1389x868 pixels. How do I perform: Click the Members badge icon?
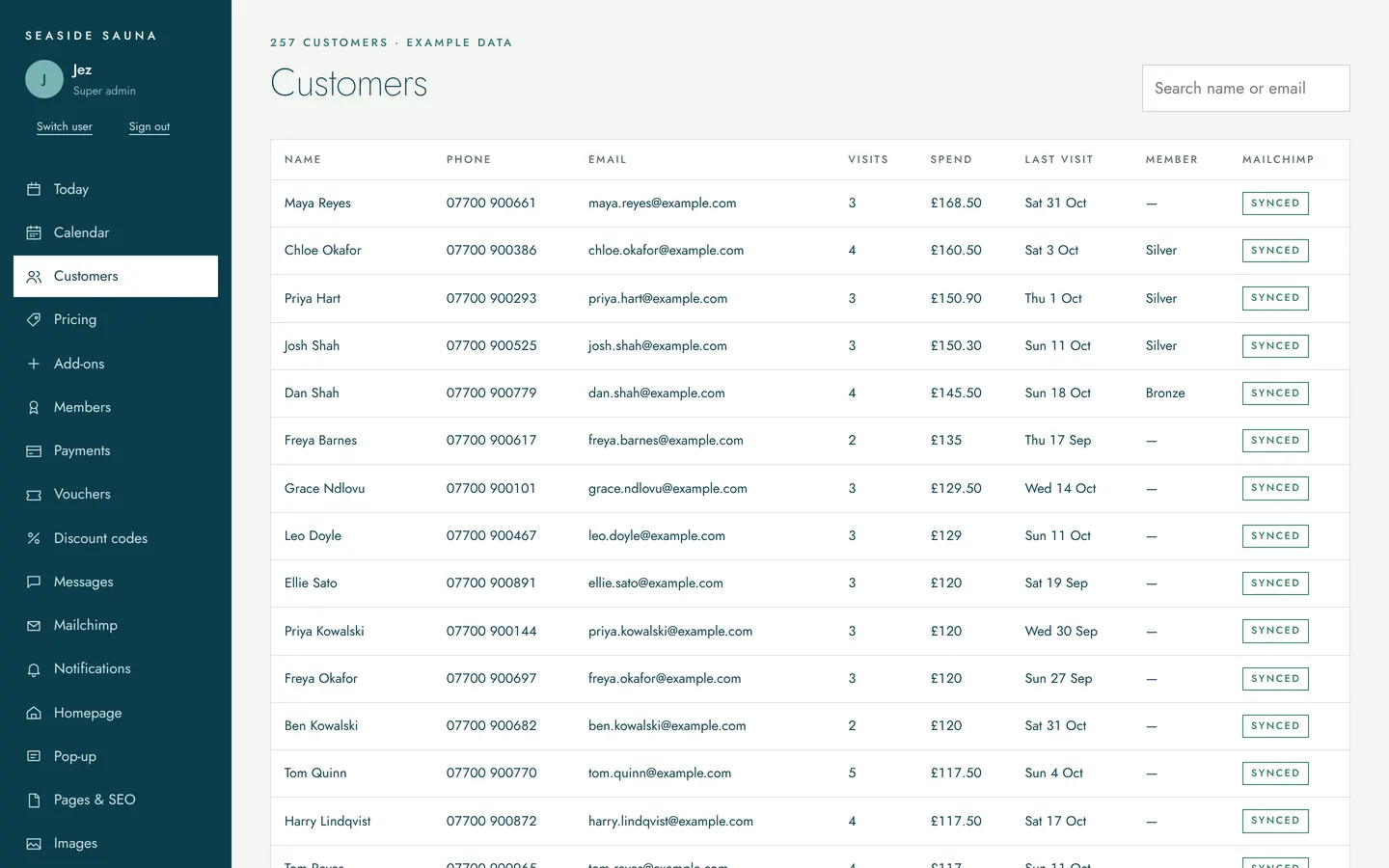tap(34, 407)
